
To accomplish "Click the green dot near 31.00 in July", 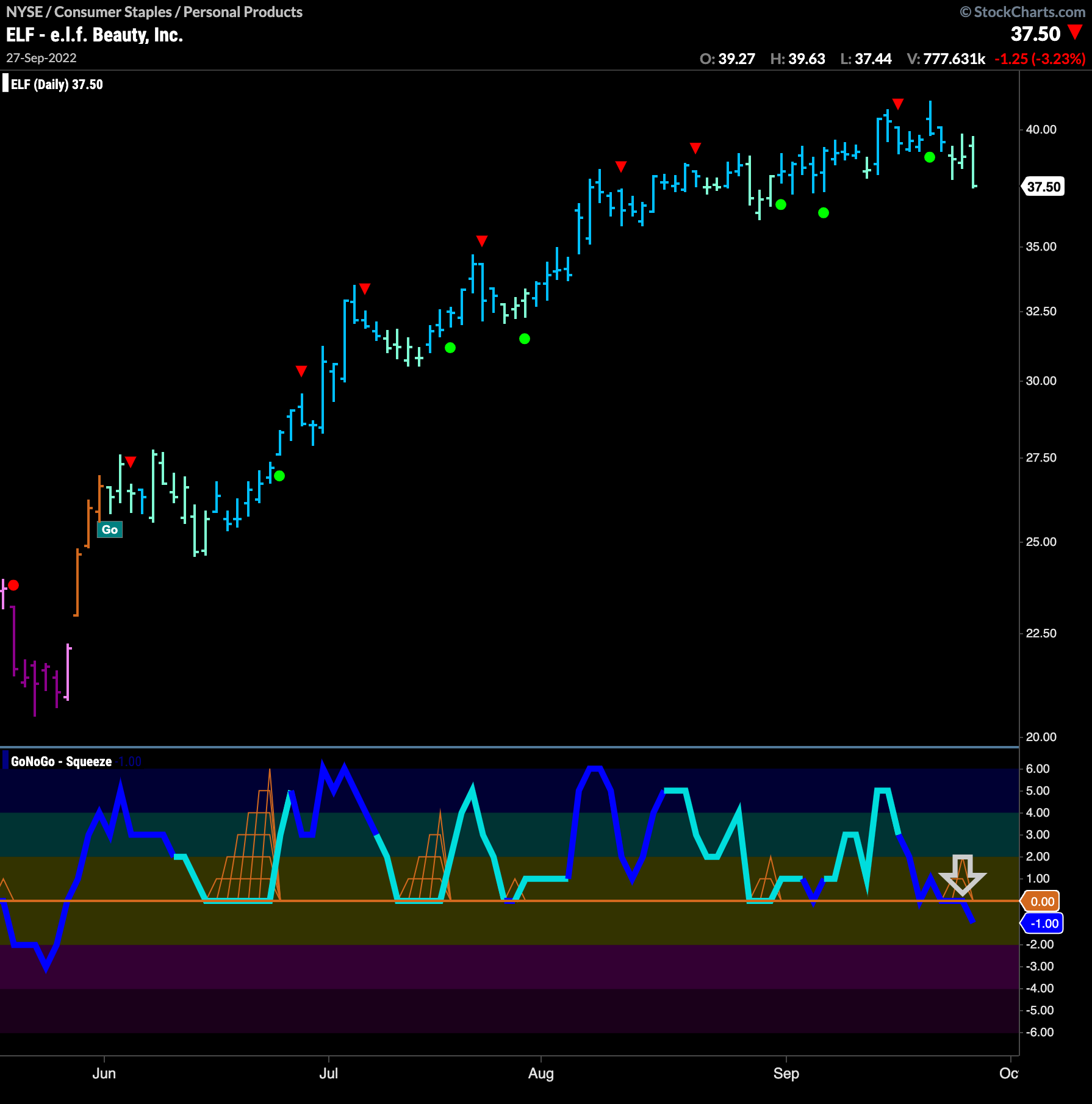I will [x=450, y=348].
